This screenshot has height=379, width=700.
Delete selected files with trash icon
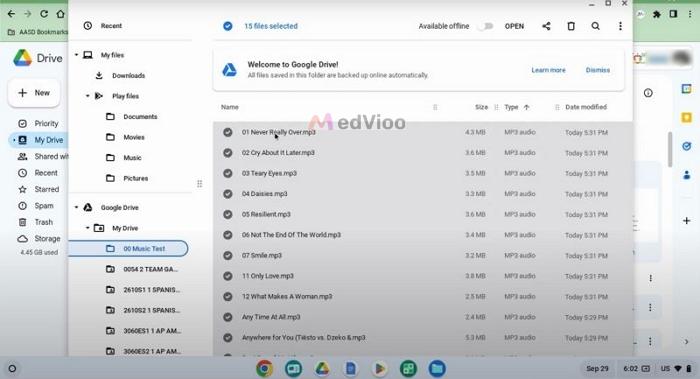point(571,26)
